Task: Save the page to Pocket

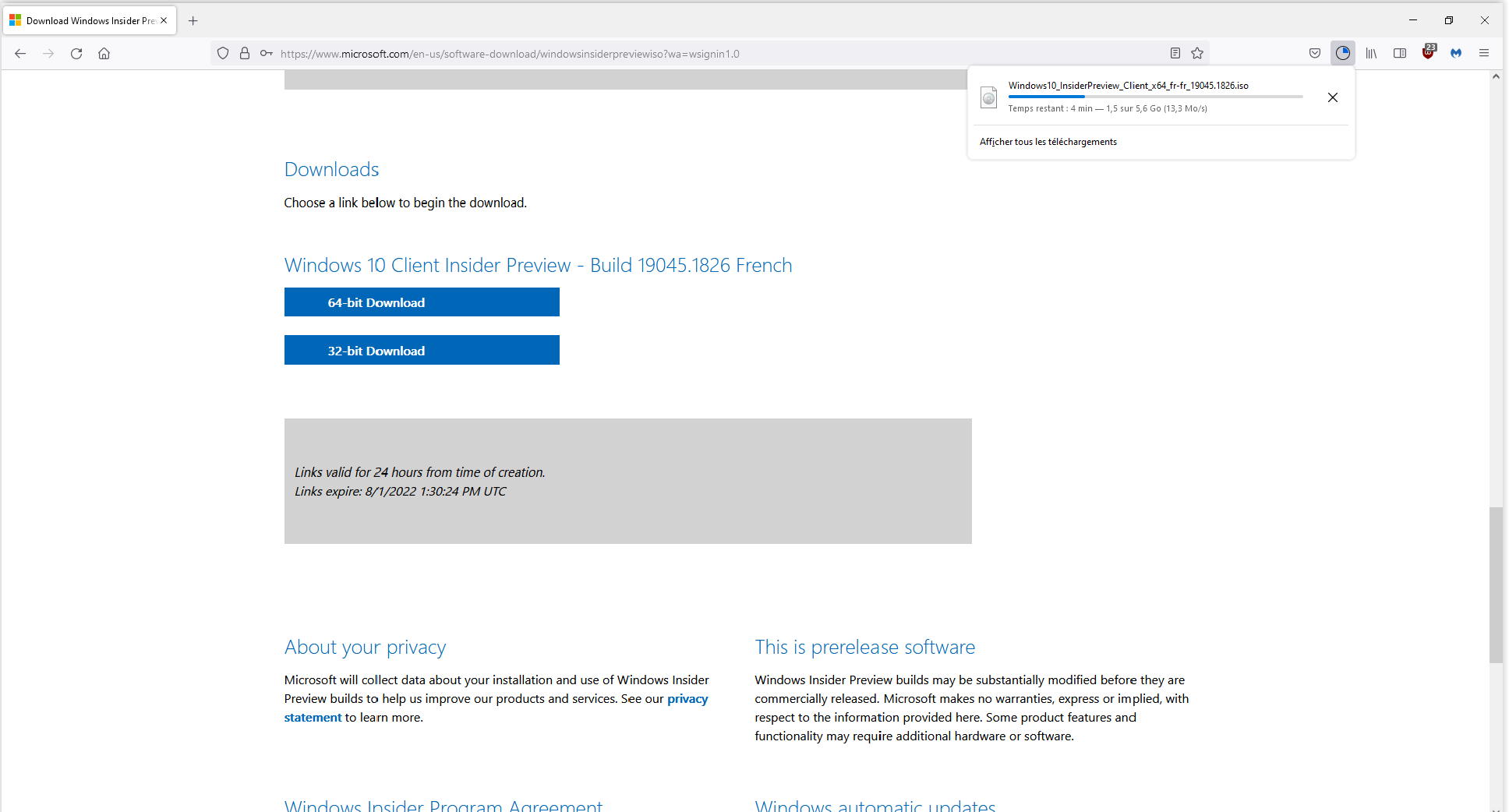Action: 1315,54
